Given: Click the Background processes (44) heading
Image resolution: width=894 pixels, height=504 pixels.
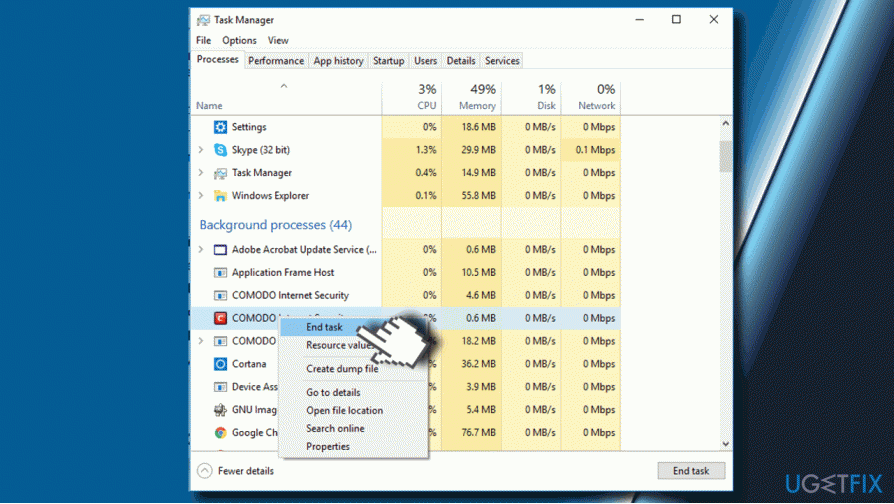Looking at the screenshot, I should click(x=275, y=225).
